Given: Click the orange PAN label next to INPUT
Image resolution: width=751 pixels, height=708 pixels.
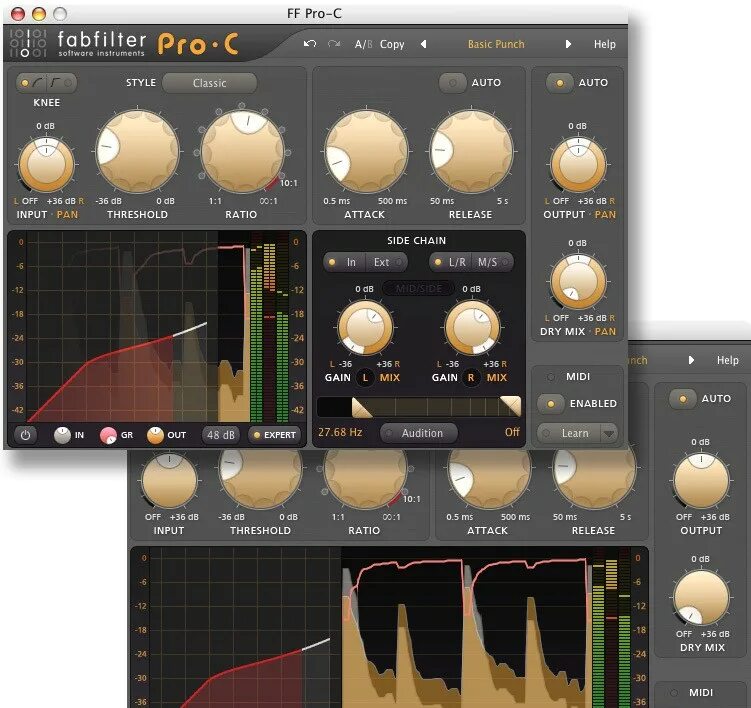Looking at the screenshot, I should coord(67,215).
